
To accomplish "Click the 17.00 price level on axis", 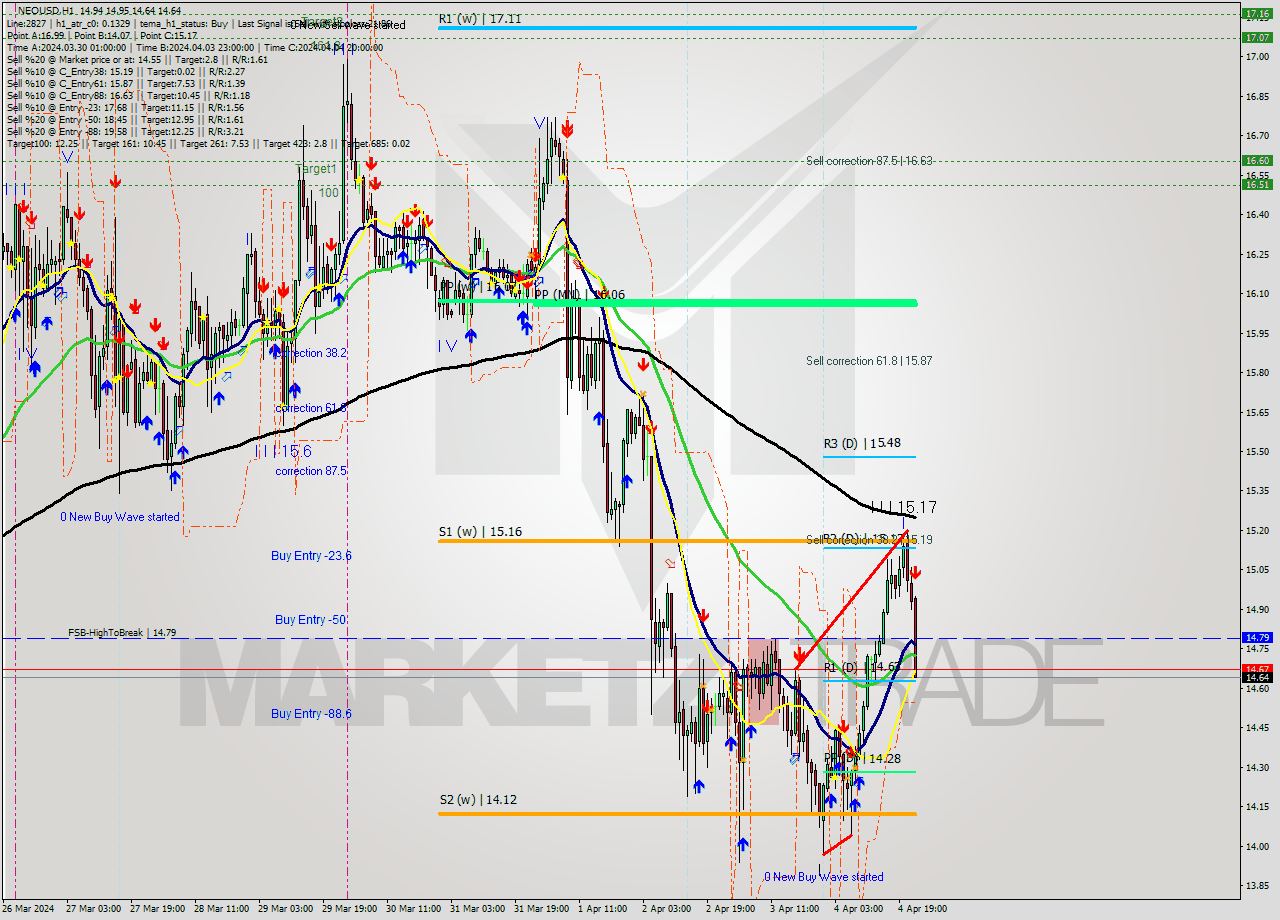I will pyautogui.click(x=1257, y=56).
